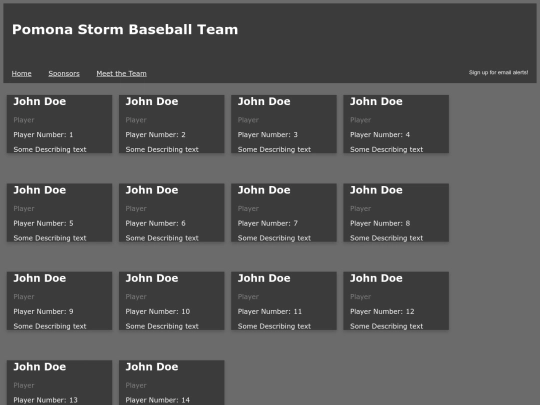This screenshot has height=405, width=540.
Task: Select the Player Number: 9 text
Action: (x=43, y=311)
